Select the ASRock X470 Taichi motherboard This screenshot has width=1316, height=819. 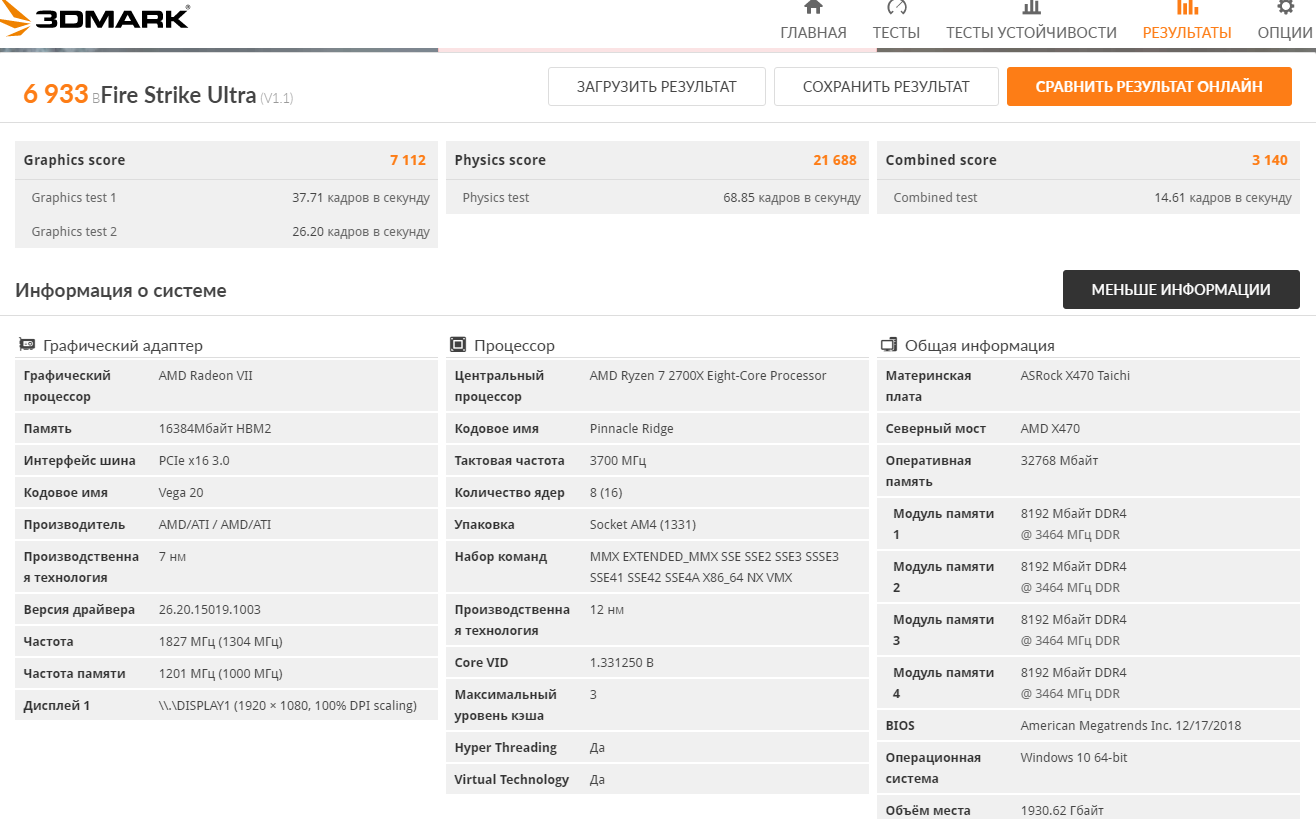click(1076, 376)
